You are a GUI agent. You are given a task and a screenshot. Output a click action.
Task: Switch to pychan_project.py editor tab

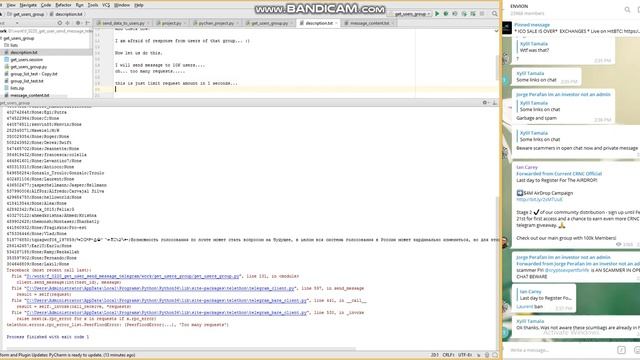[x=216, y=23]
